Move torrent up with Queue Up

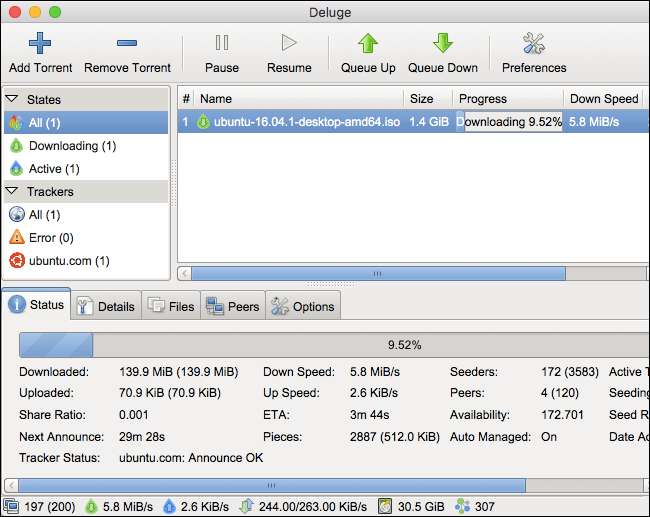pos(368,44)
